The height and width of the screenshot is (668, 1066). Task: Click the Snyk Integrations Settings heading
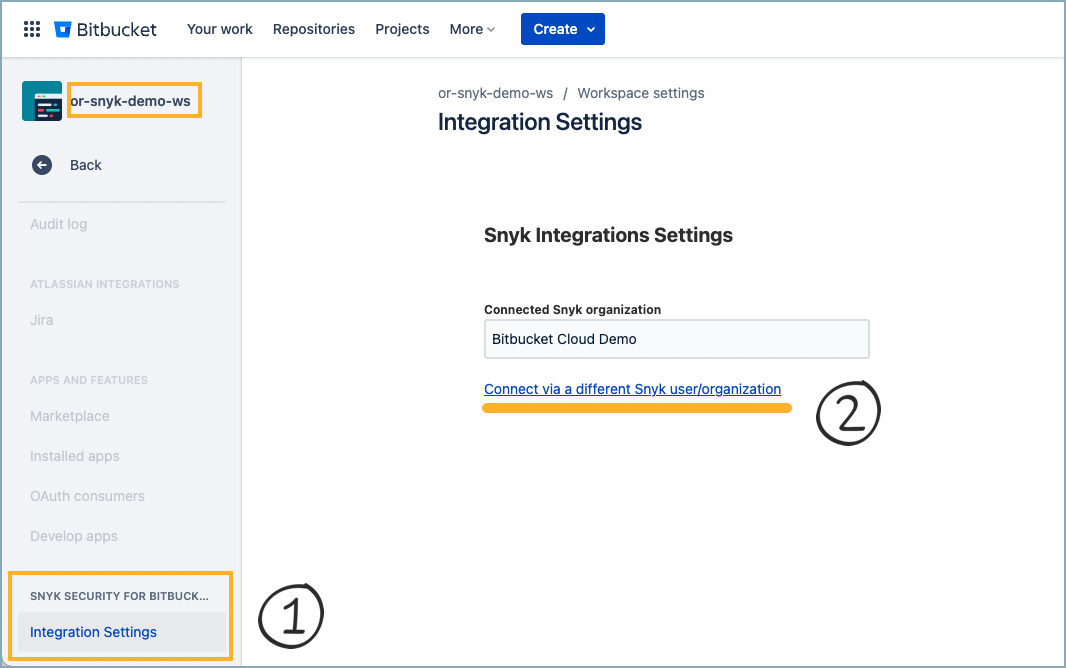click(x=608, y=235)
